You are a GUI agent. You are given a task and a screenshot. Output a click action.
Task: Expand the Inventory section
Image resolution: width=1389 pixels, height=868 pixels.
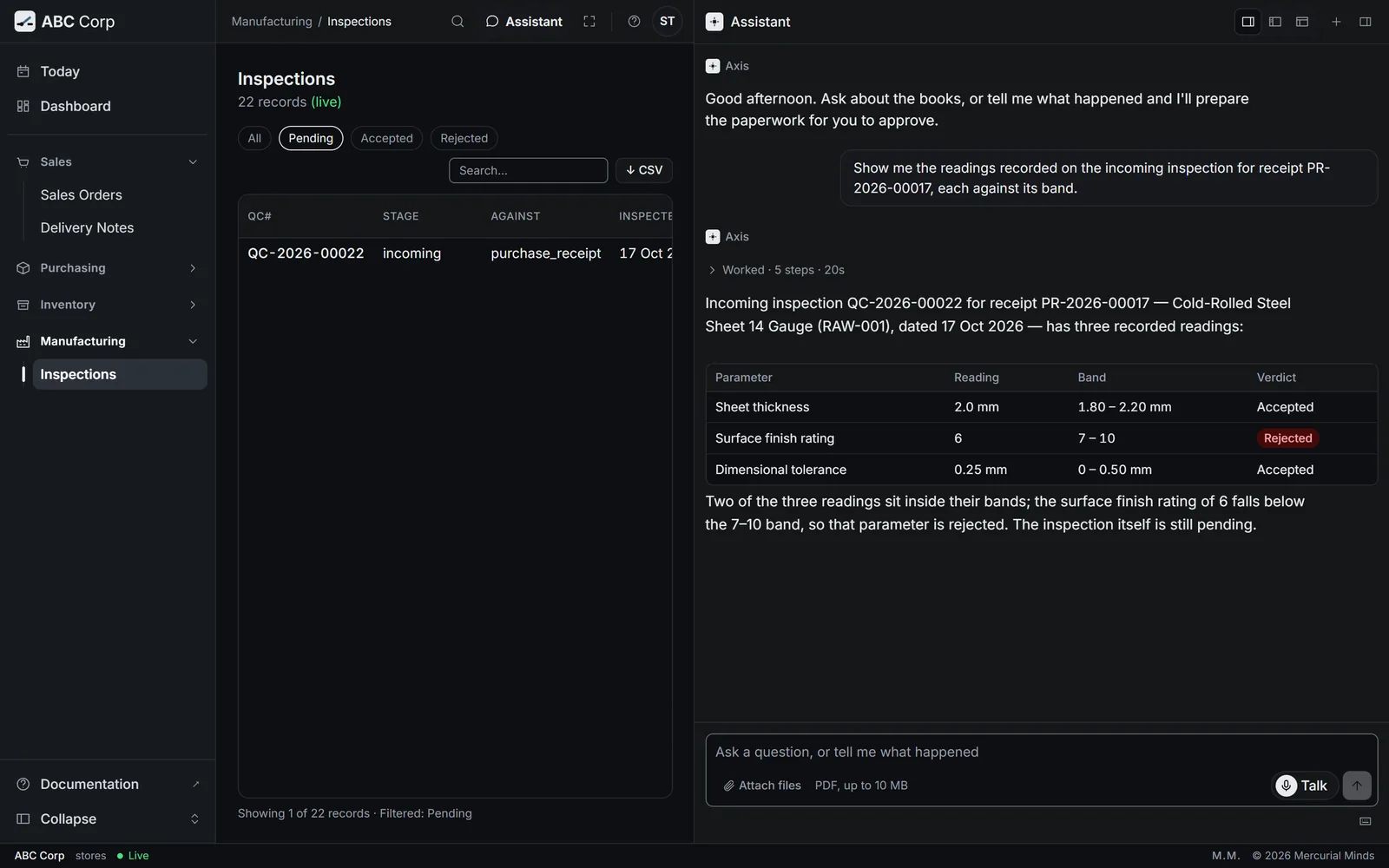pyautogui.click(x=108, y=305)
